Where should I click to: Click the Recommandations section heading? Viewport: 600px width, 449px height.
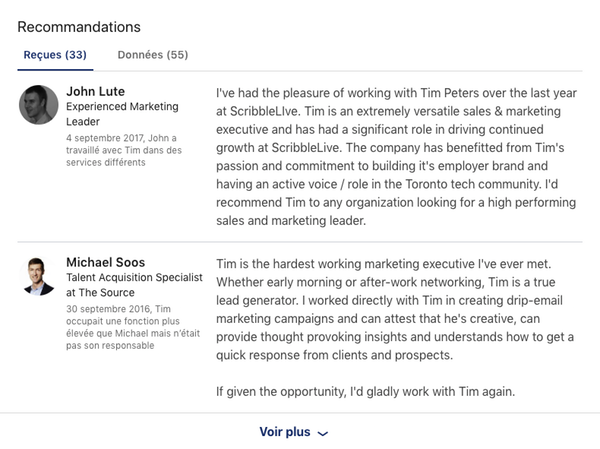79,27
